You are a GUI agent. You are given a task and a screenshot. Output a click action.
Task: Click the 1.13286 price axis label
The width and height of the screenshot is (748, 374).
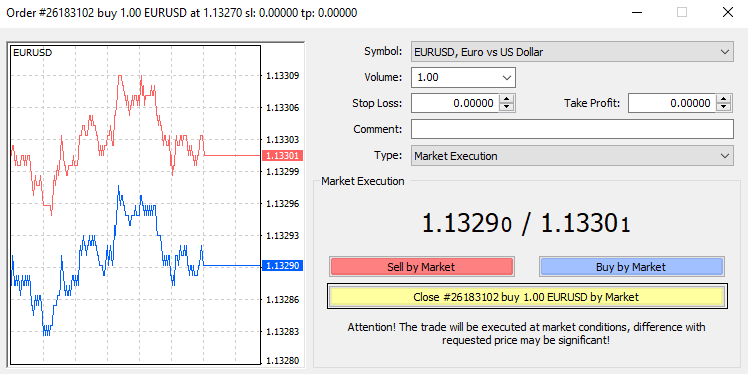click(282, 300)
